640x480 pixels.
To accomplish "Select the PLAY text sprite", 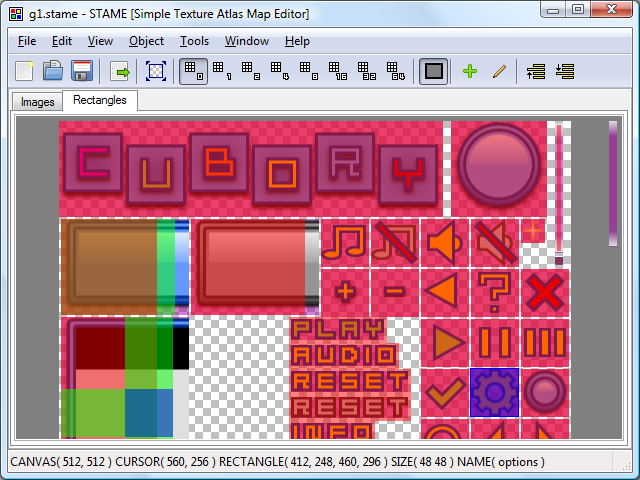I will (338, 330).
